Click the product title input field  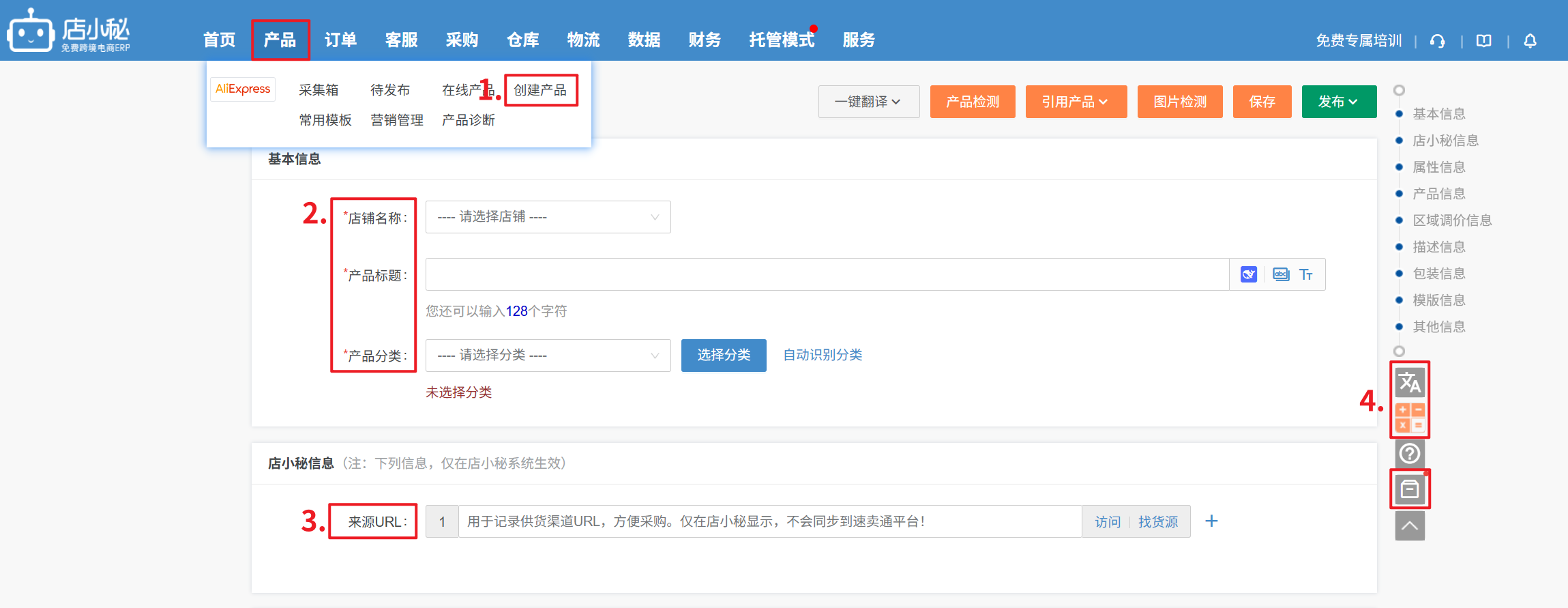(827, 274)
